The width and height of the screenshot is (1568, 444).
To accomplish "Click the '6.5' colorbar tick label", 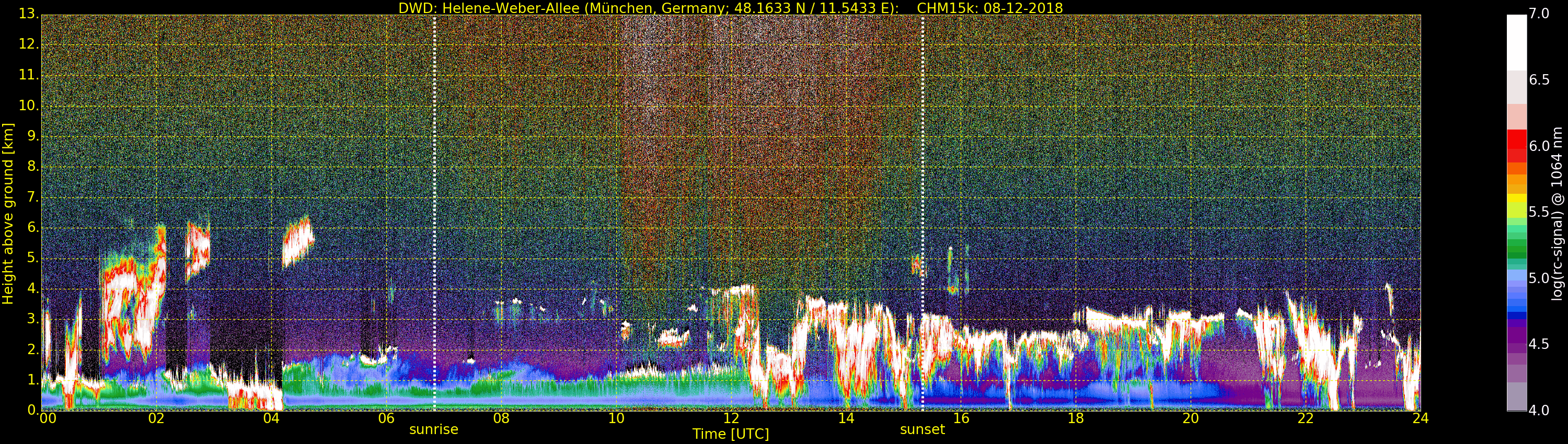I will [1539, 80].
